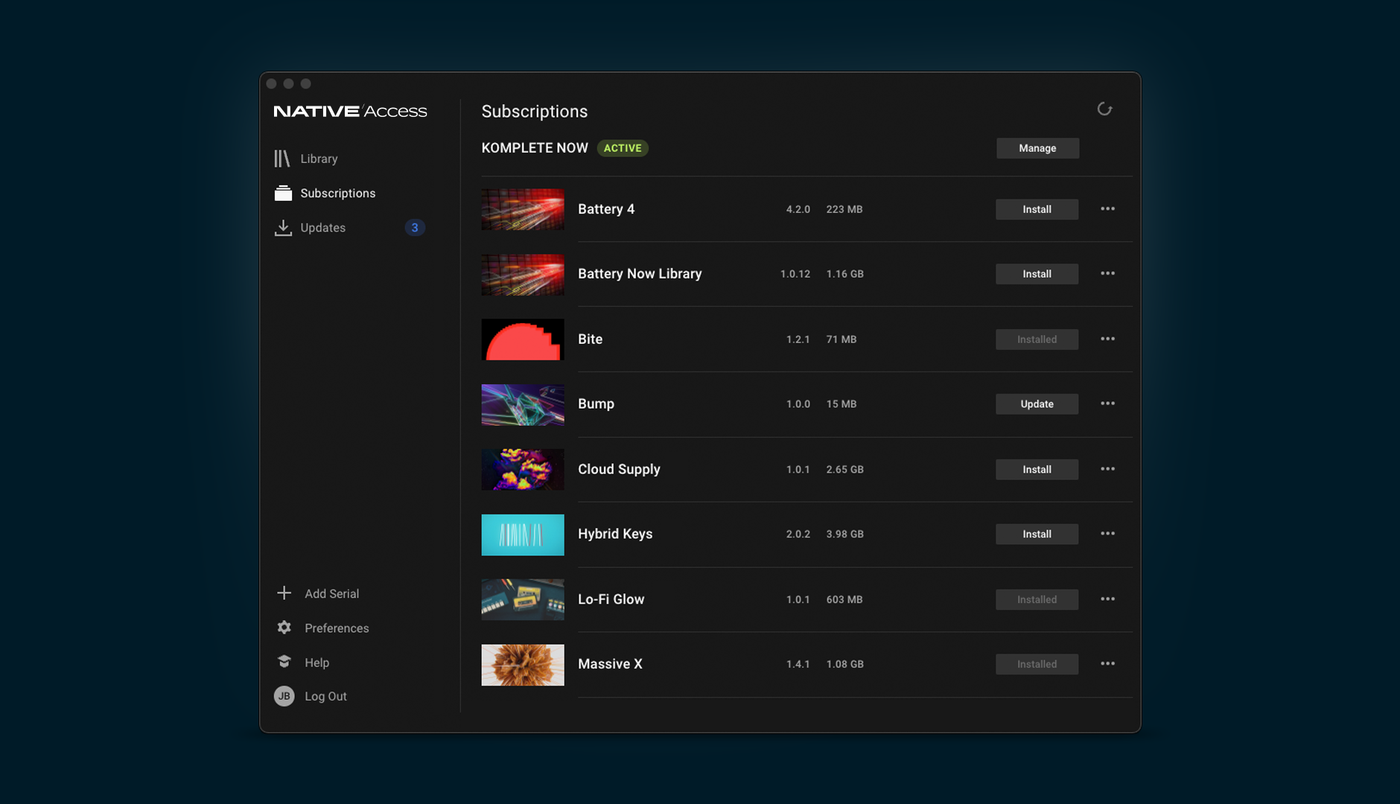
Task: Install Cloud Supply
Action: click(x=1037, y=469)
